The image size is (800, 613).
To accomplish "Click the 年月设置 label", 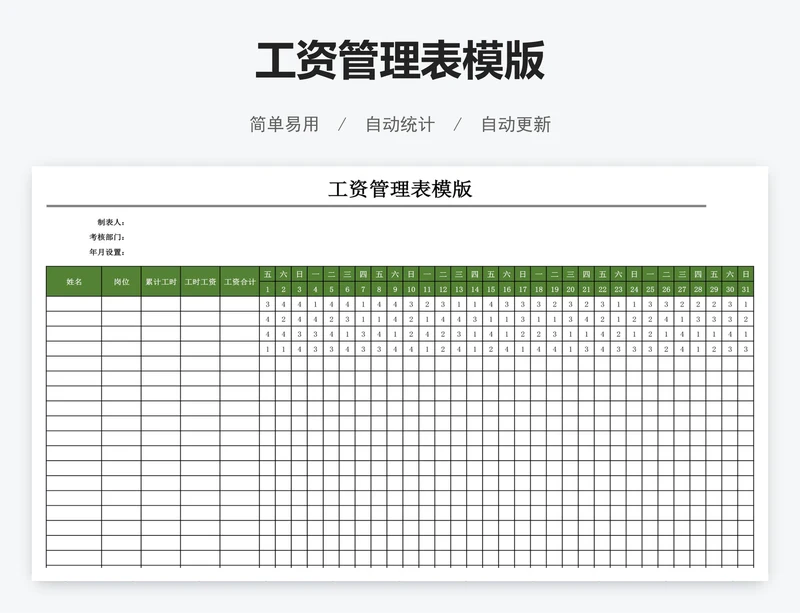I will (107, 252).
